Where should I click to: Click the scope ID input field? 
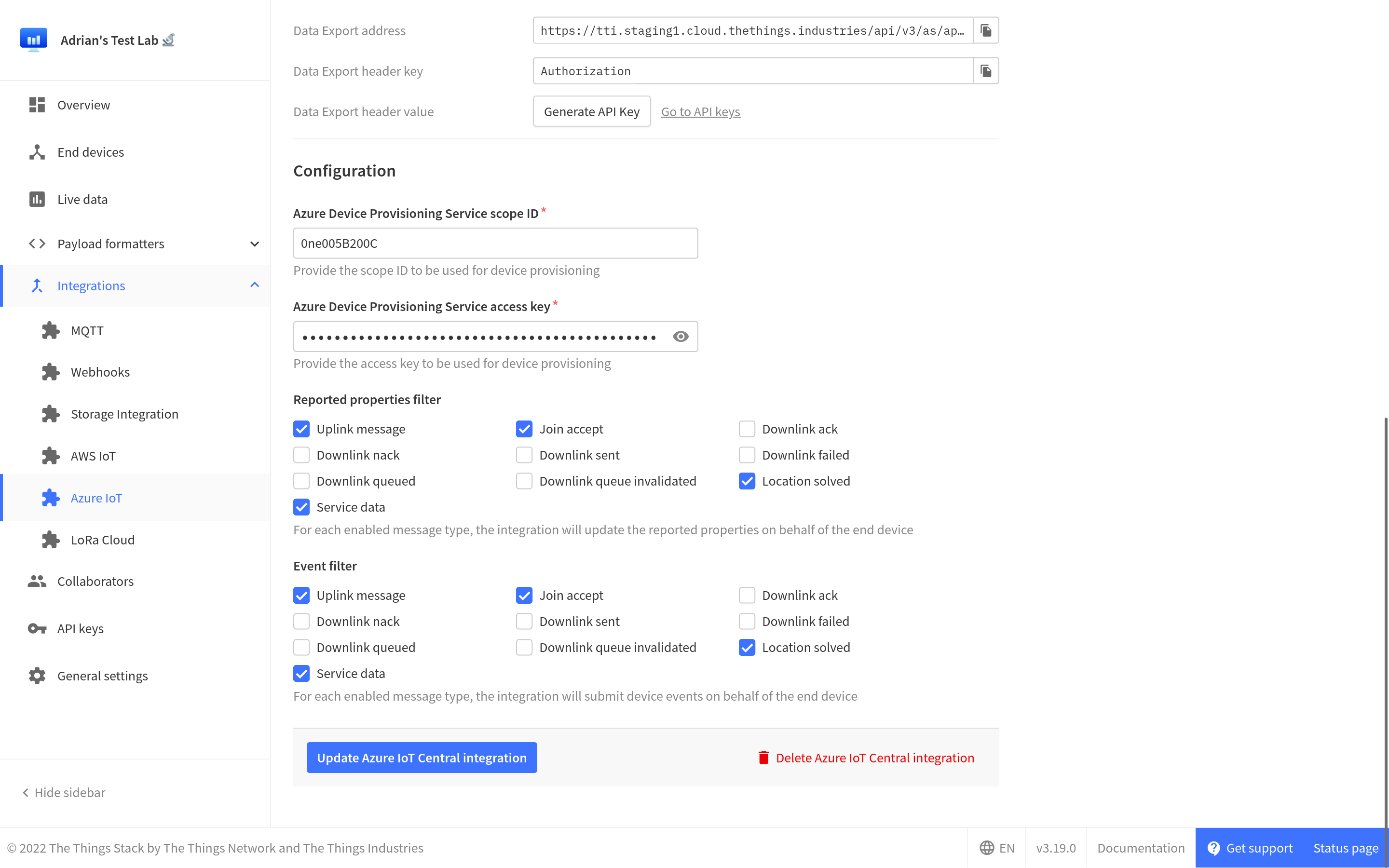(495, 243)
